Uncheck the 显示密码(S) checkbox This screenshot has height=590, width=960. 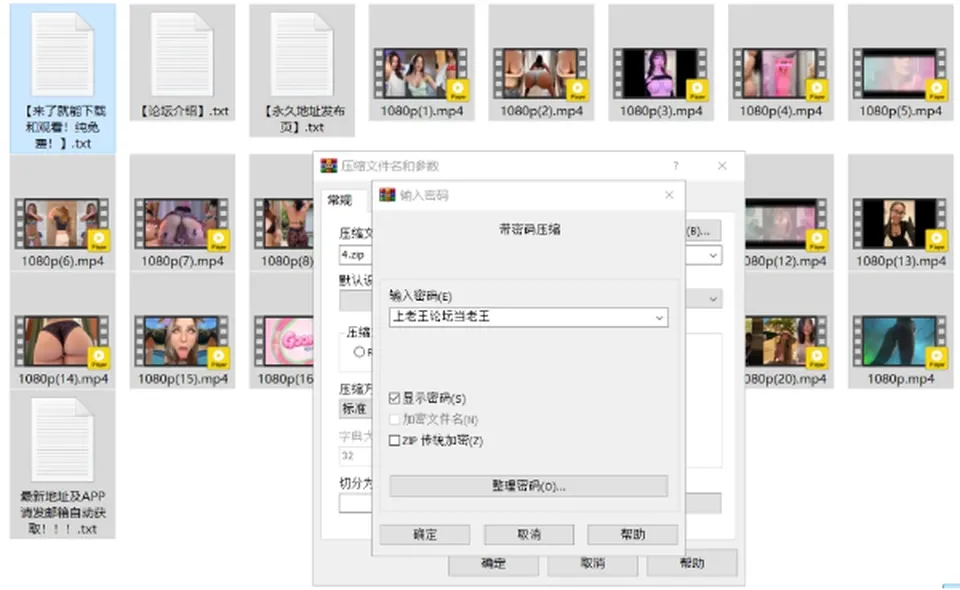click(394, 398)
